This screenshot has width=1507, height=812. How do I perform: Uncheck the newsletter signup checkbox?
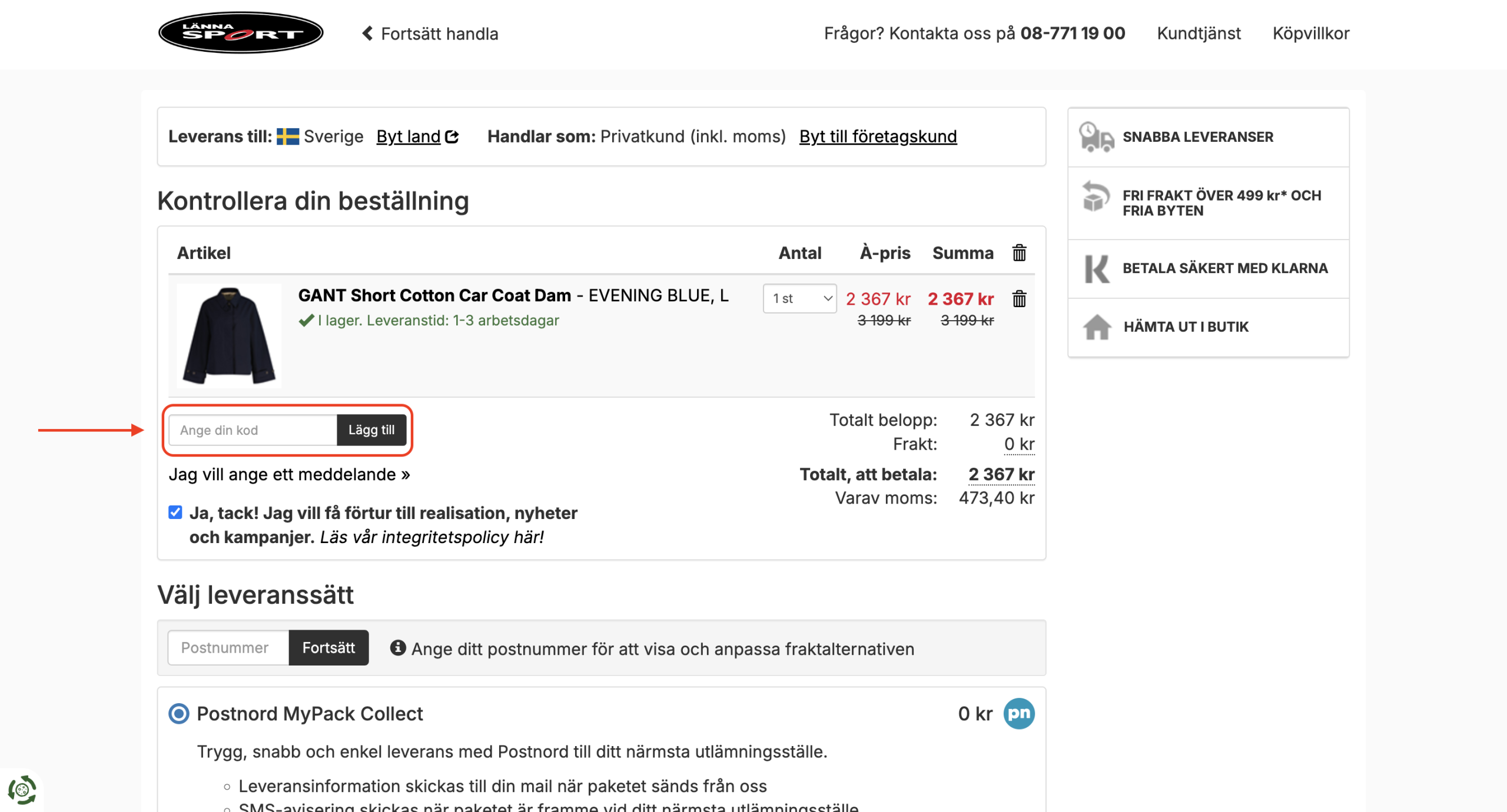click(x=175, y=513)
